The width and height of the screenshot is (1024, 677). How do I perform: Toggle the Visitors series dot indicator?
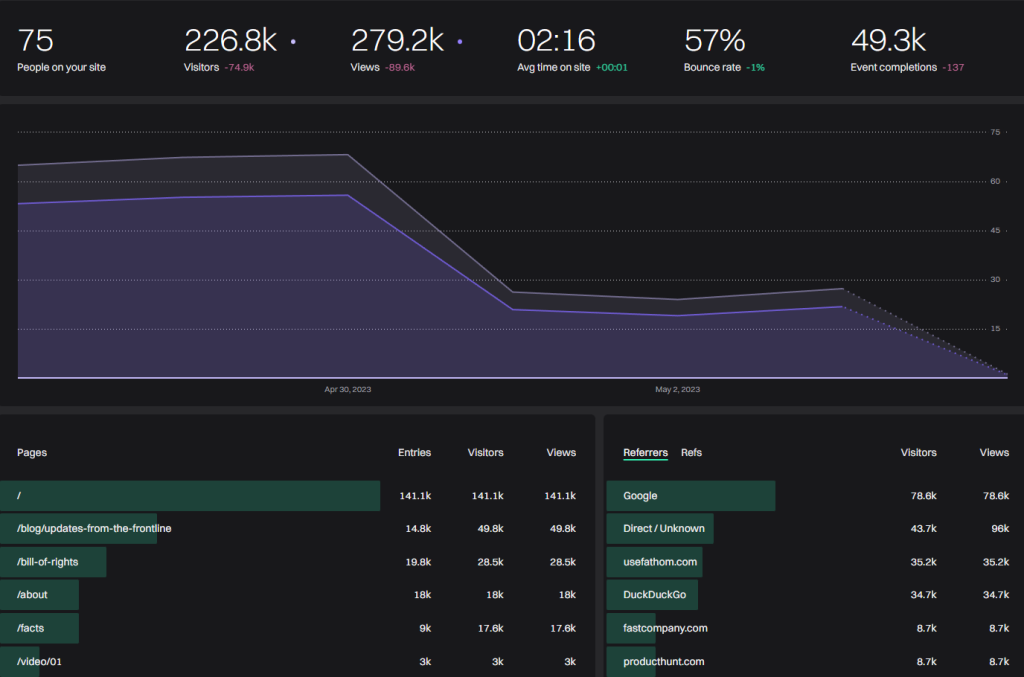click(x=293, y=43)
